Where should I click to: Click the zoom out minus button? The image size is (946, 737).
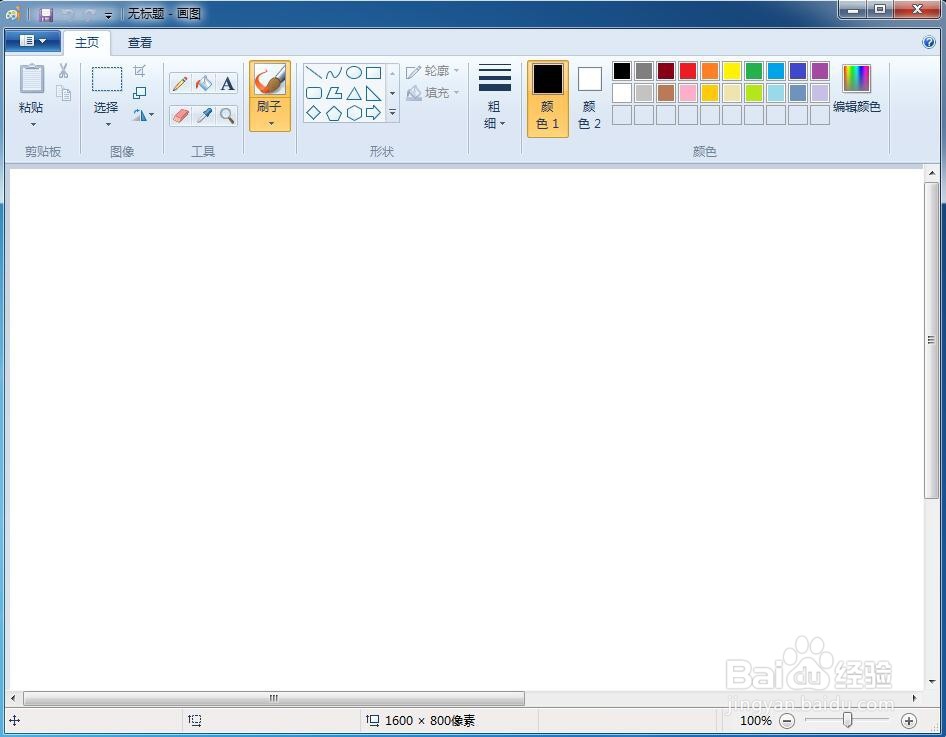(787, 721)
